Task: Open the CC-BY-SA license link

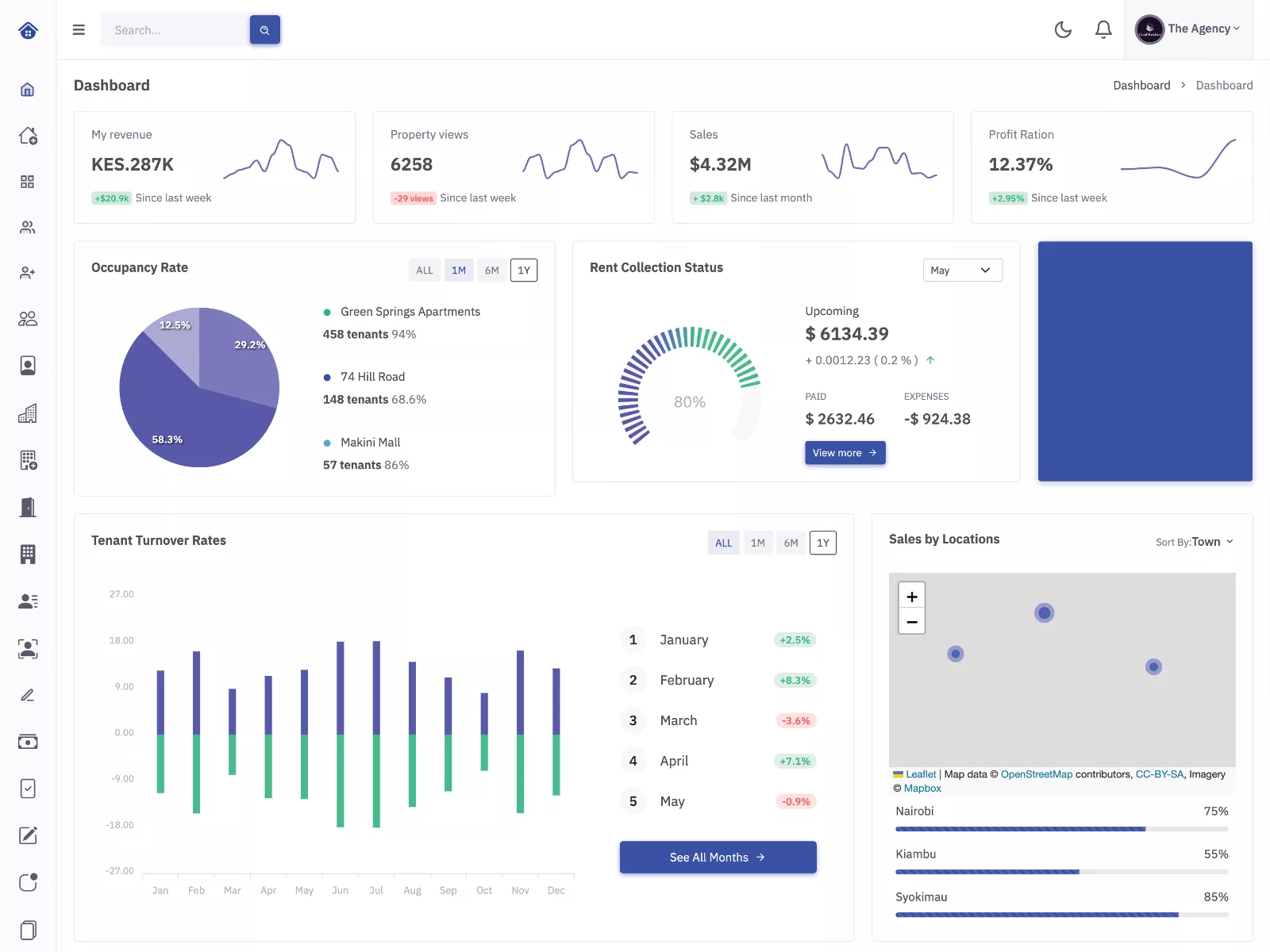Action: [1160, 774]
